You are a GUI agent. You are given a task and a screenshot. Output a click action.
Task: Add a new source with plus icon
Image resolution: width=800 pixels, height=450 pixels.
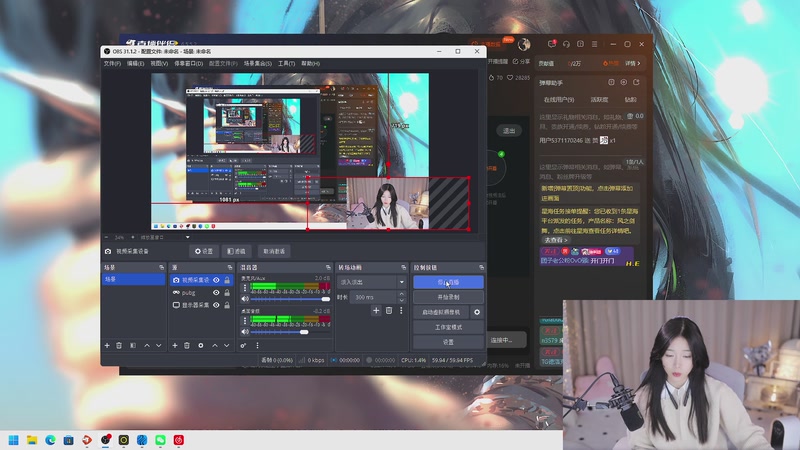[174, 345]
